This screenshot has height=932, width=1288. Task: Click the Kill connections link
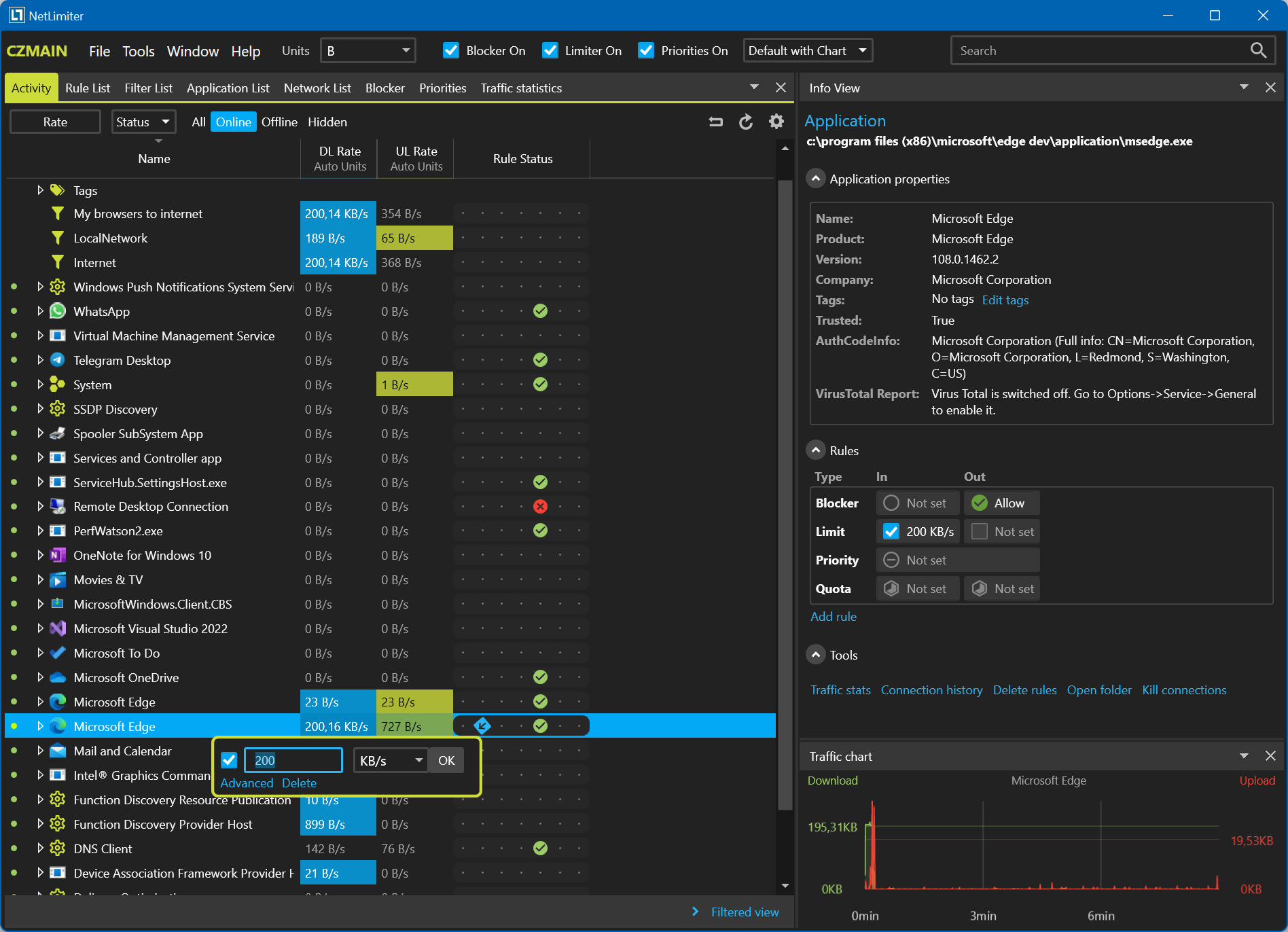pyautogui.click(x=1183, y=690)
